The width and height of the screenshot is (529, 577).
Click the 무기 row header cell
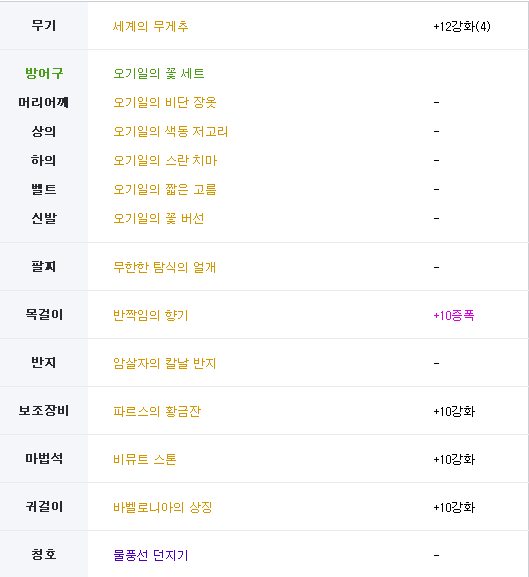tap(44, 25)
